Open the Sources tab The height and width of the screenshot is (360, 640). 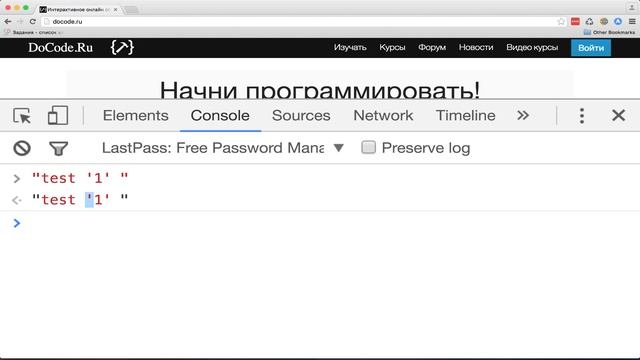301,116
